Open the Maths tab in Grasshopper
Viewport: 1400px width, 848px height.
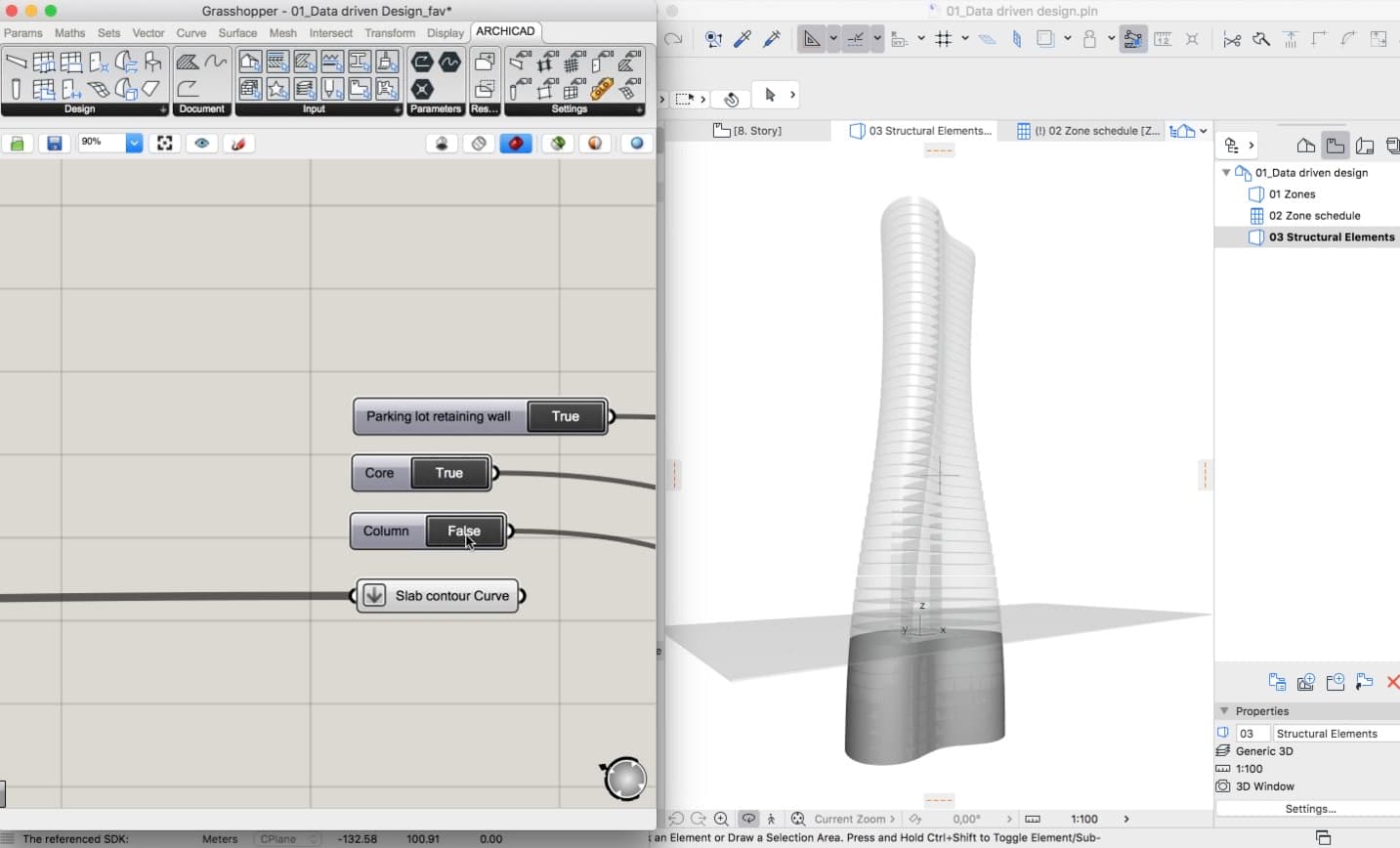[x=70, y=33]
